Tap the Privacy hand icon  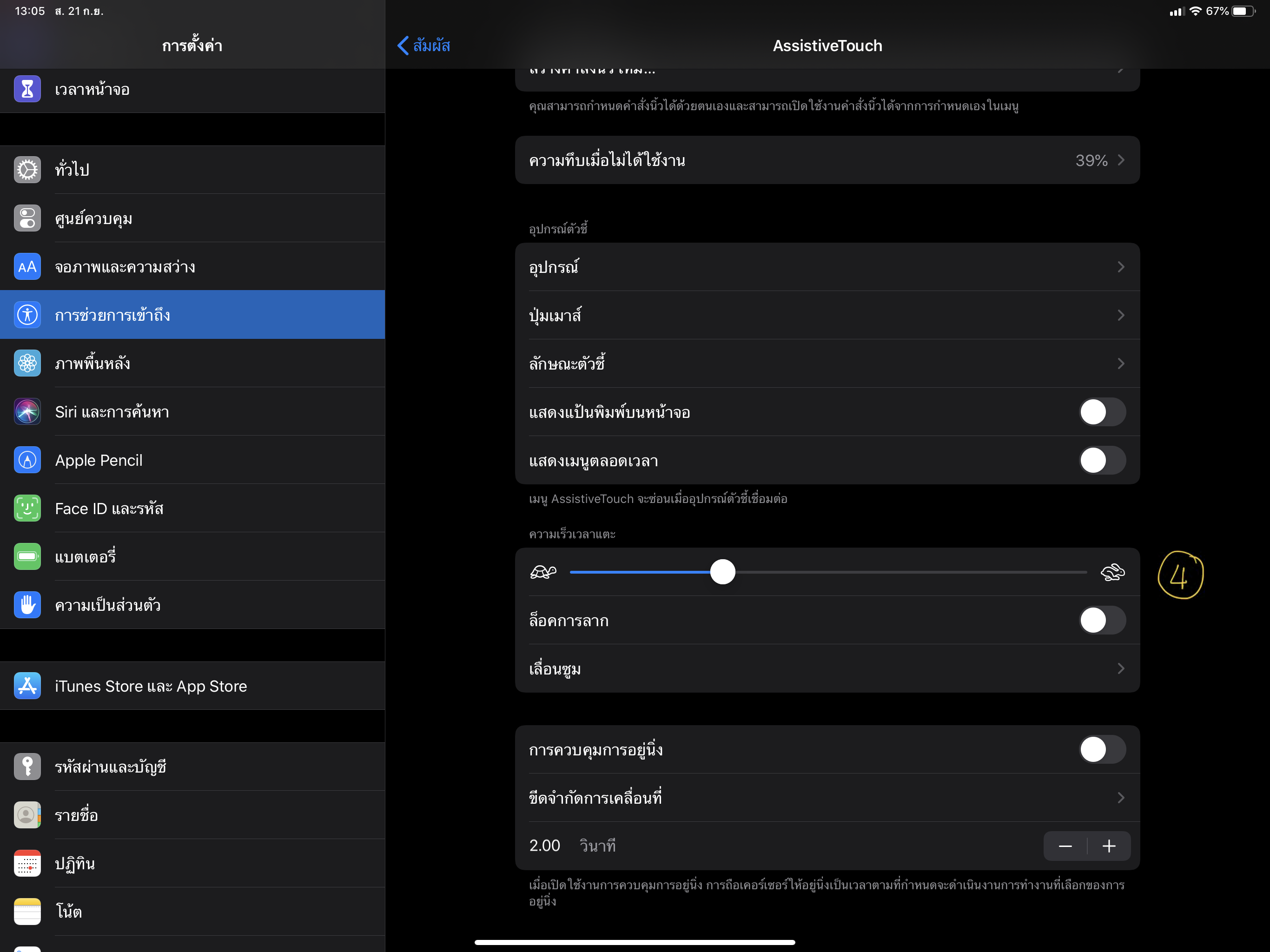[27, 605]
